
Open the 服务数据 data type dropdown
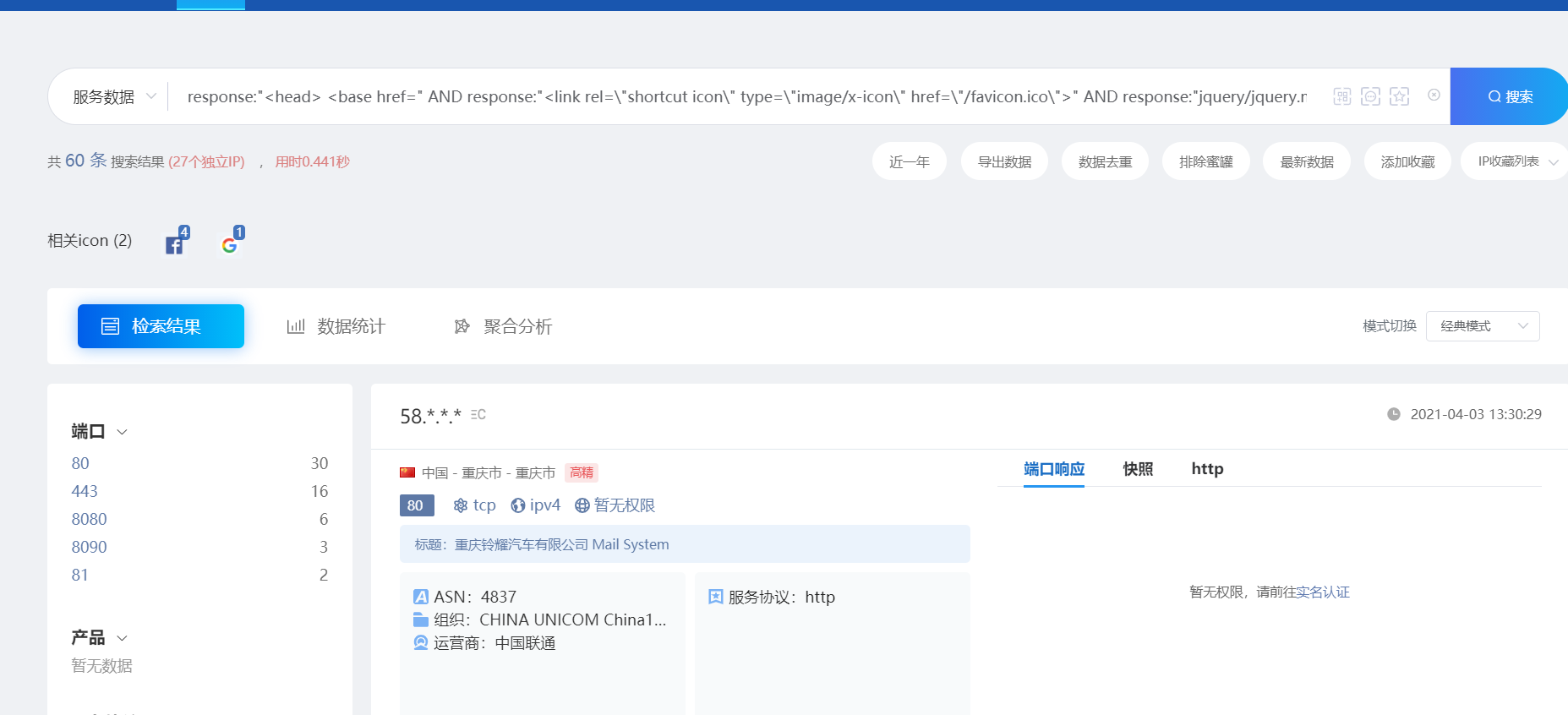click(x=114, y=96)
